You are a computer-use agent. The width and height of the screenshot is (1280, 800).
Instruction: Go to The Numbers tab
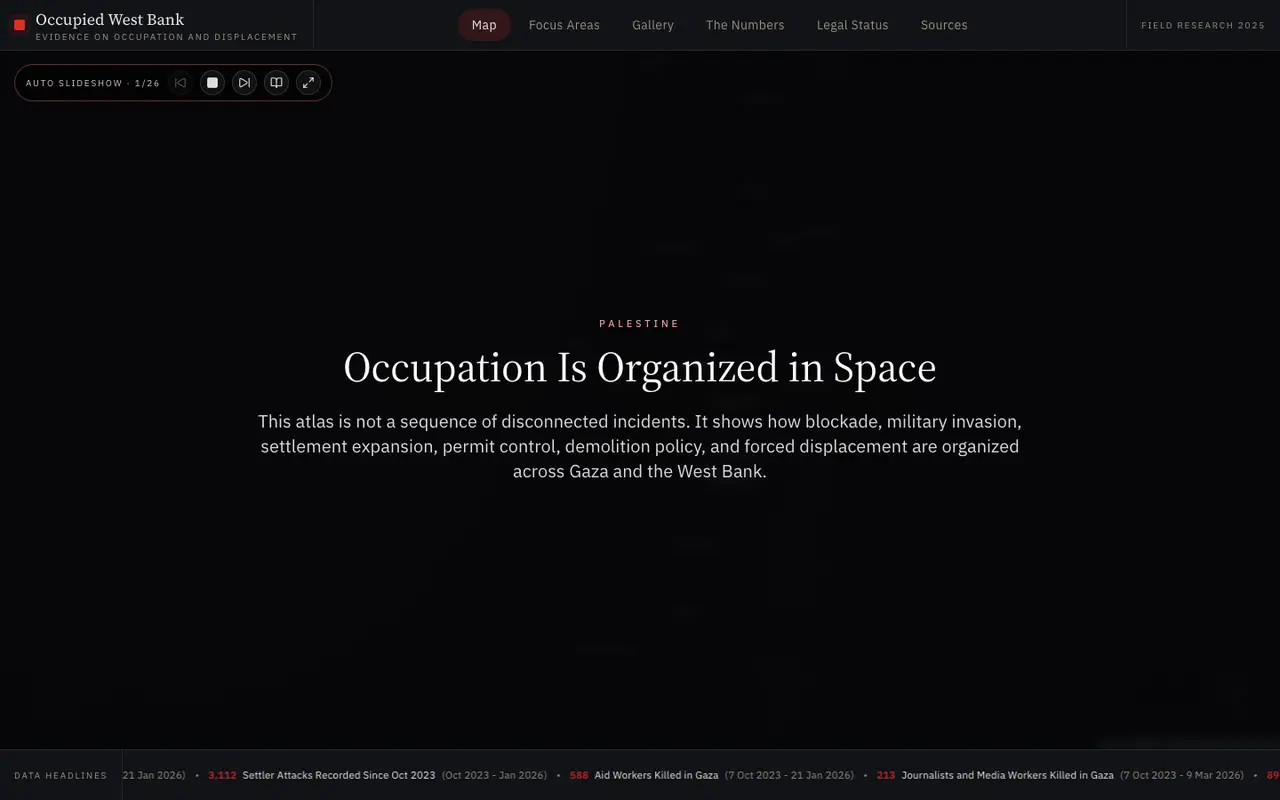(745, 25)
